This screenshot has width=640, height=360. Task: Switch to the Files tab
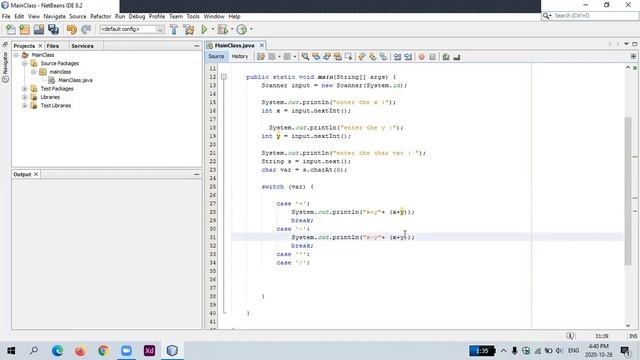click(53, 46)
